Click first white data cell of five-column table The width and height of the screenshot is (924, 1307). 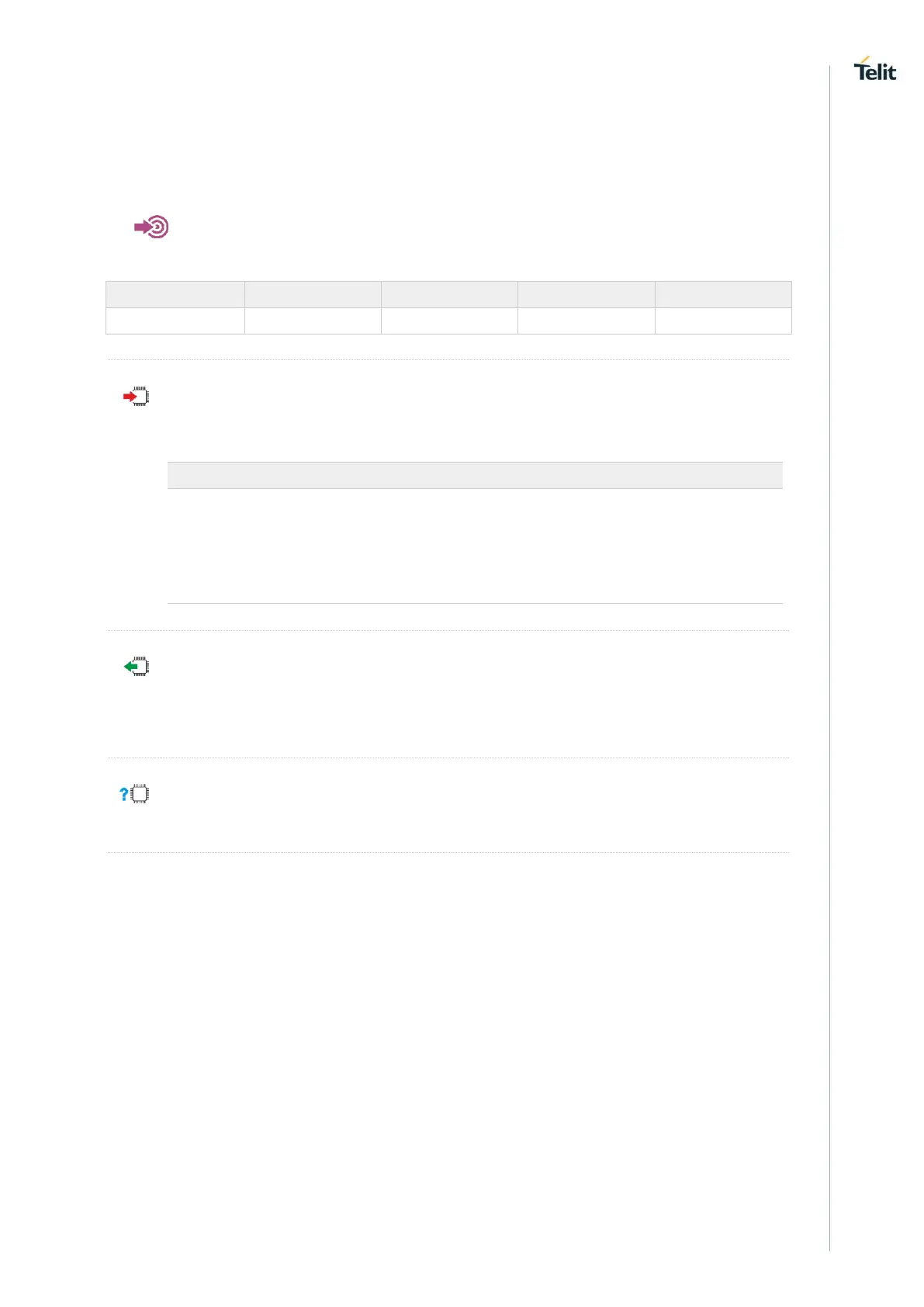pos(175,321)
